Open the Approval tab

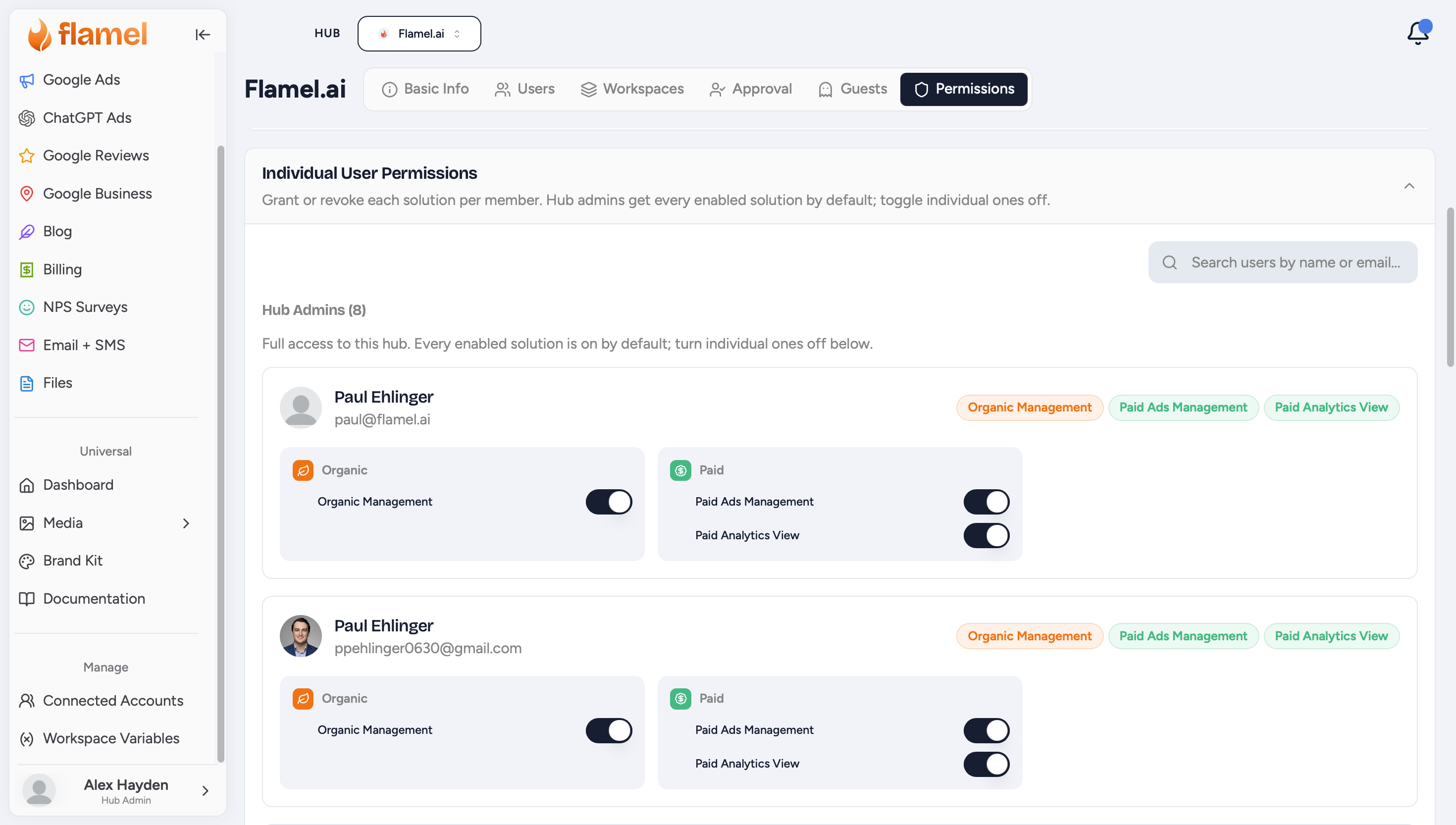tap(751, 89)
